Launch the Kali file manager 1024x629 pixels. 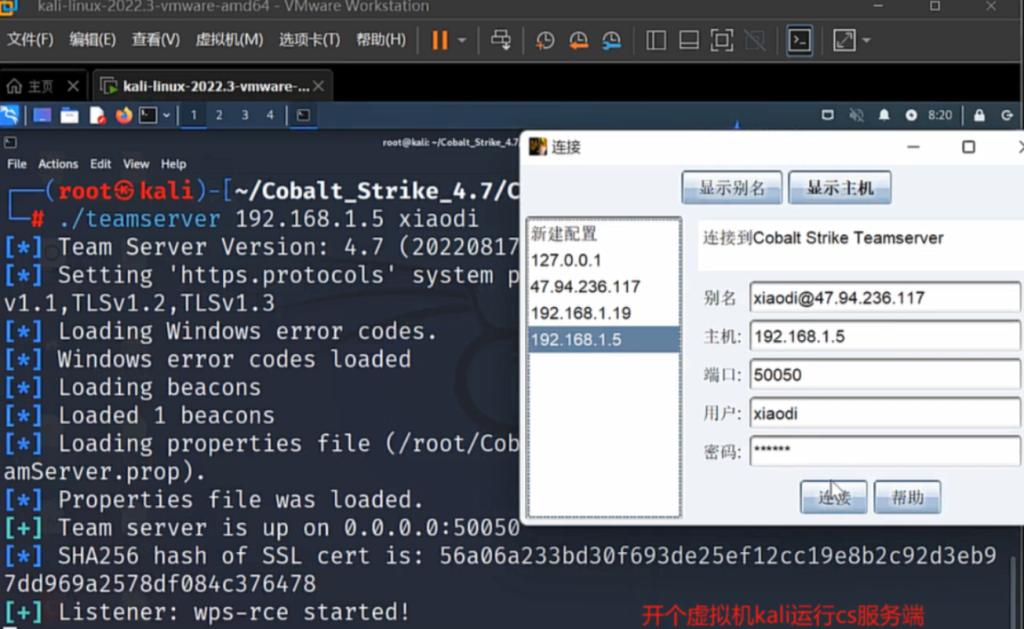click(x=69, y=116)
